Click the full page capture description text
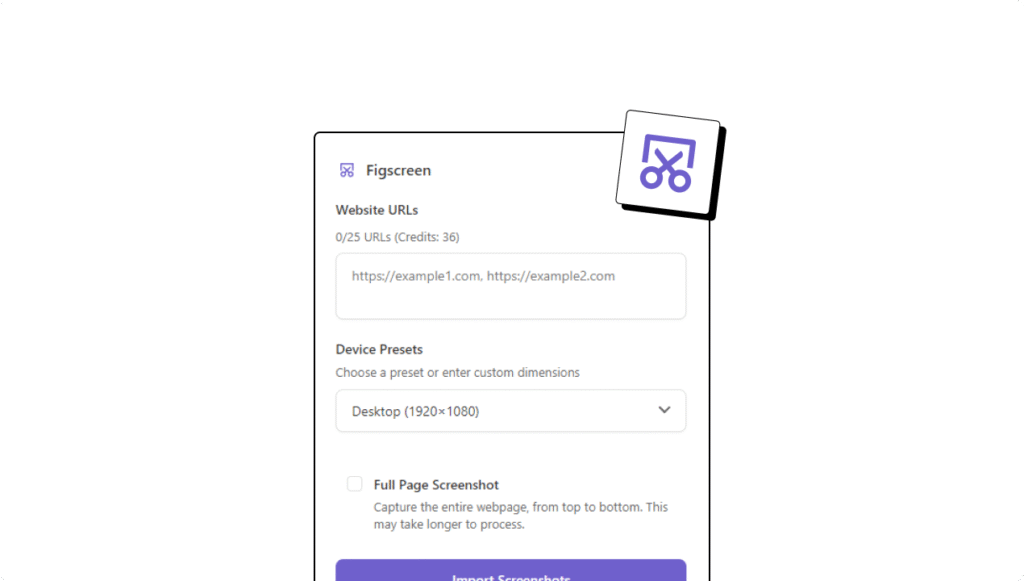Image resolution: width=1024 pixels, height=581 pixels. click(520, 516)
